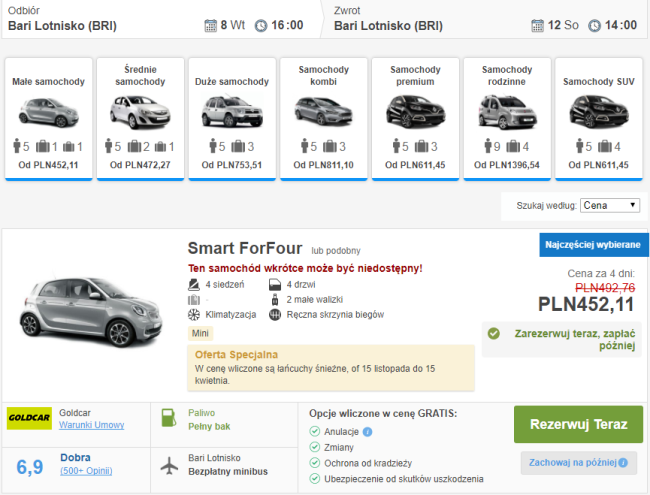Viewport: 650px width, 495px height.
Task: Select the Samochody premium category card
Action: coord(415,119)
